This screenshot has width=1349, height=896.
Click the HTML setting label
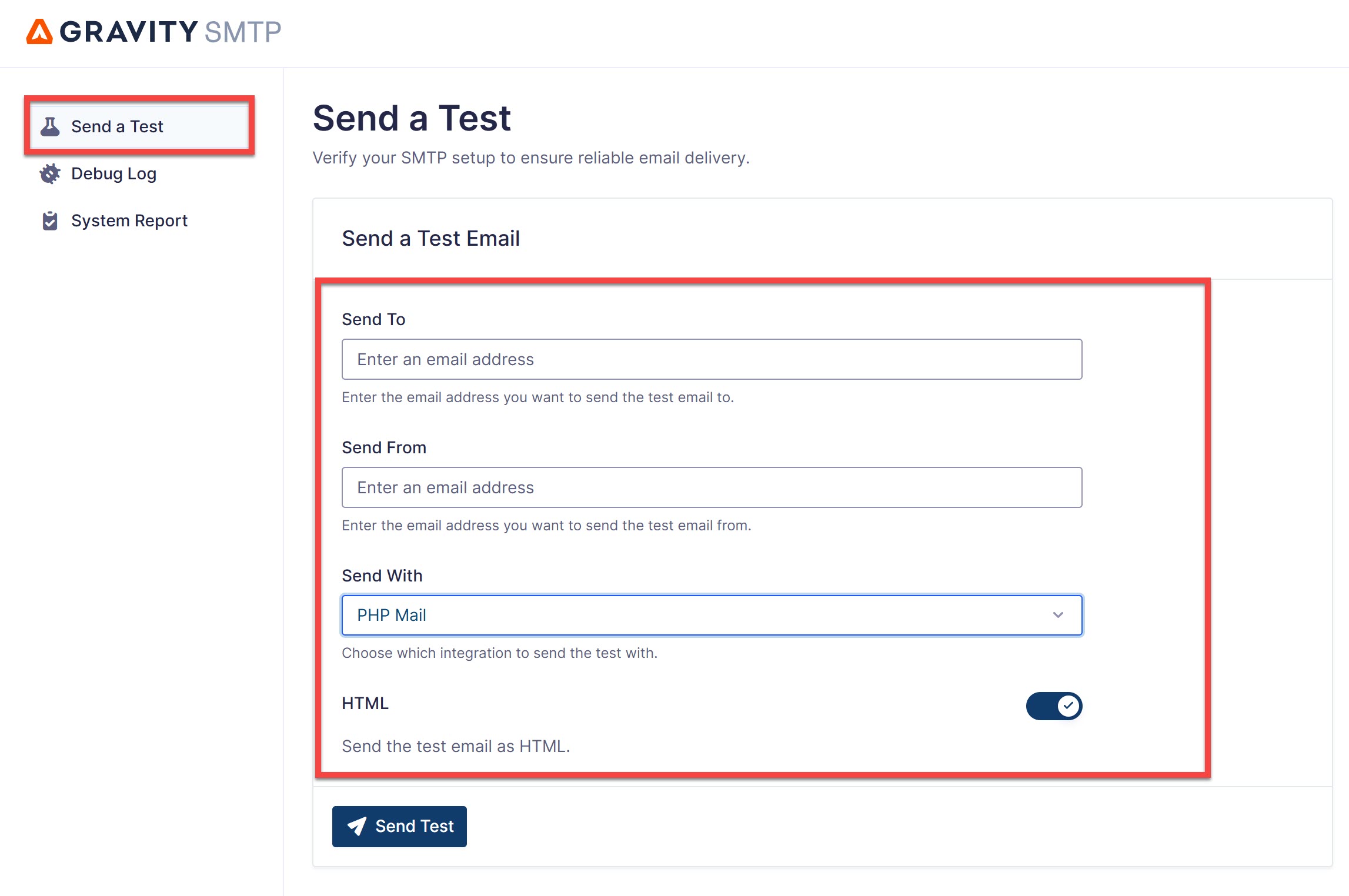click(365, 703)
